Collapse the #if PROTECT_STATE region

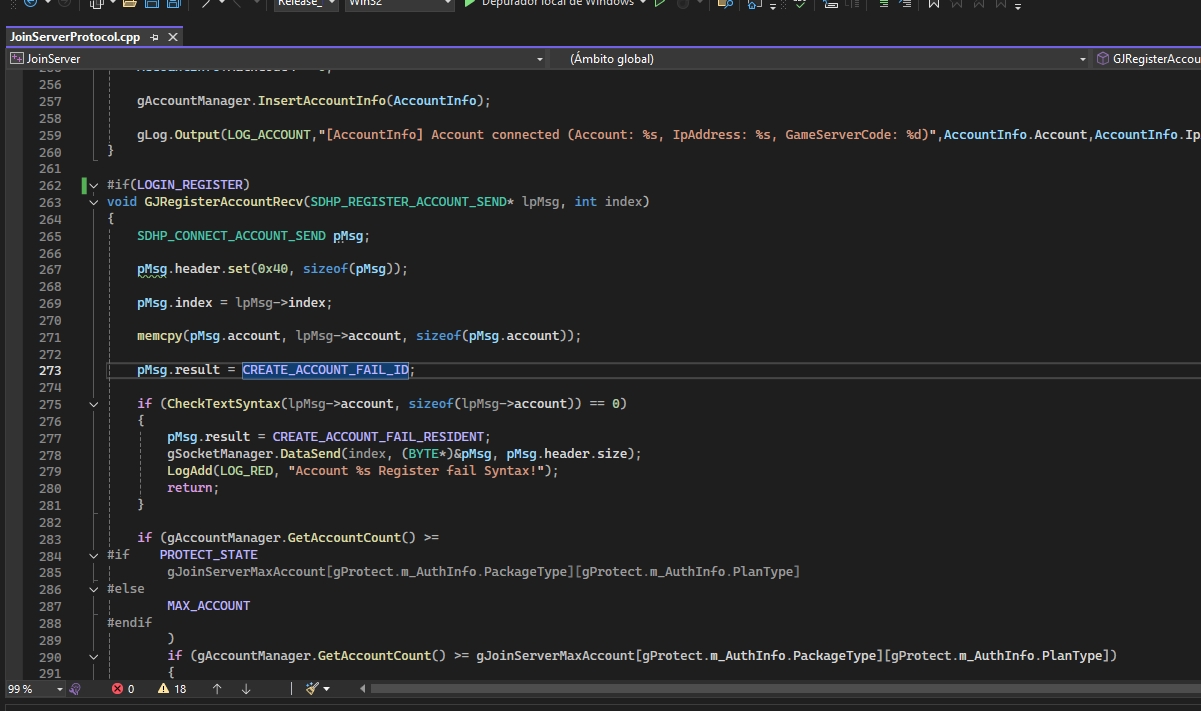point(93,555)
